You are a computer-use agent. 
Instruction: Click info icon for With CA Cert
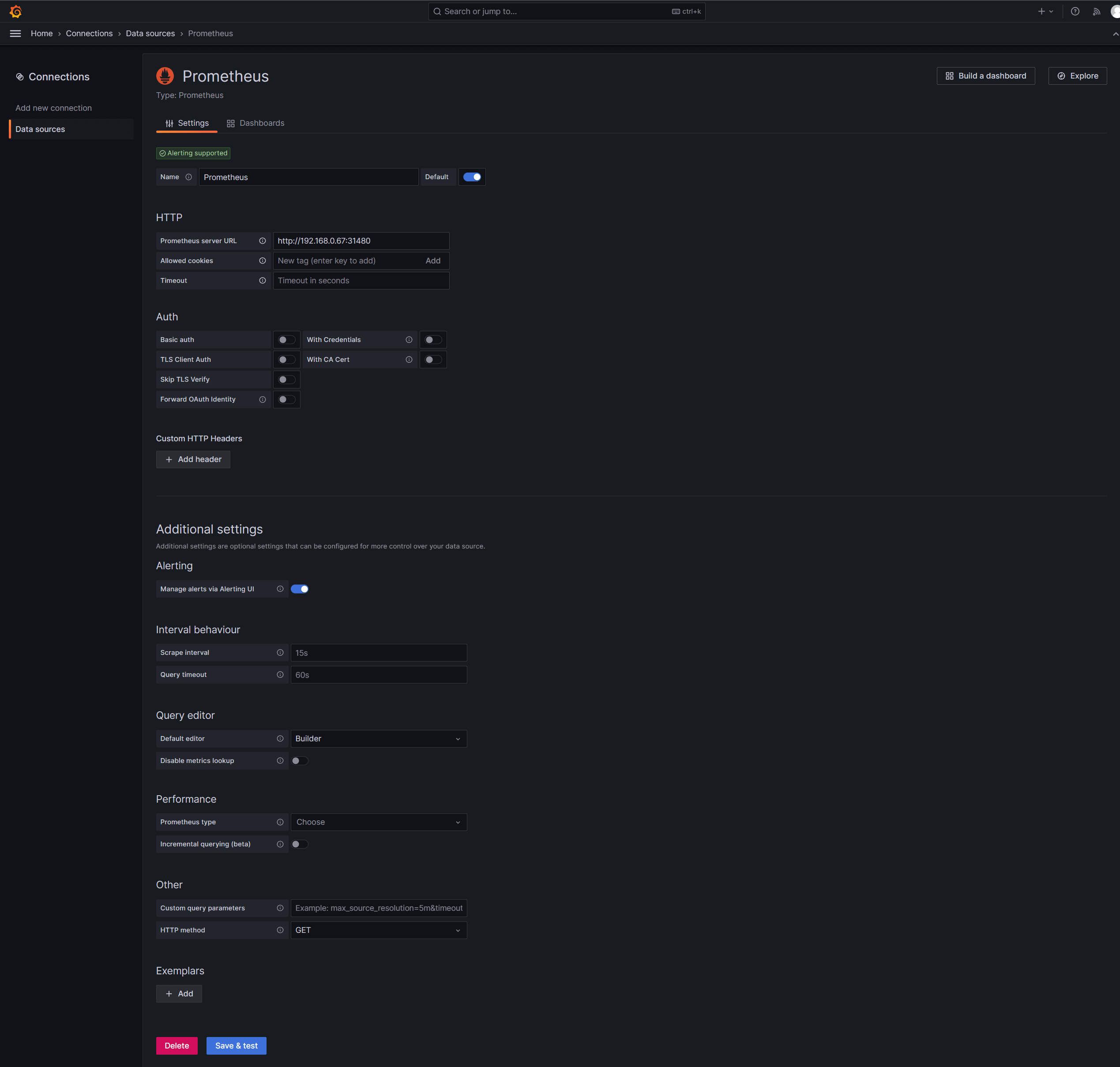pyautogui.click(x=408, y=360)
